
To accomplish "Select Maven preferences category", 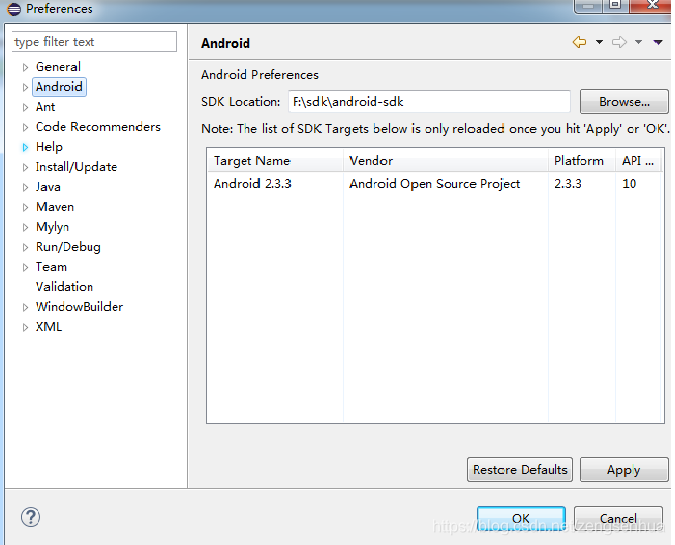I will pos(55,207).
